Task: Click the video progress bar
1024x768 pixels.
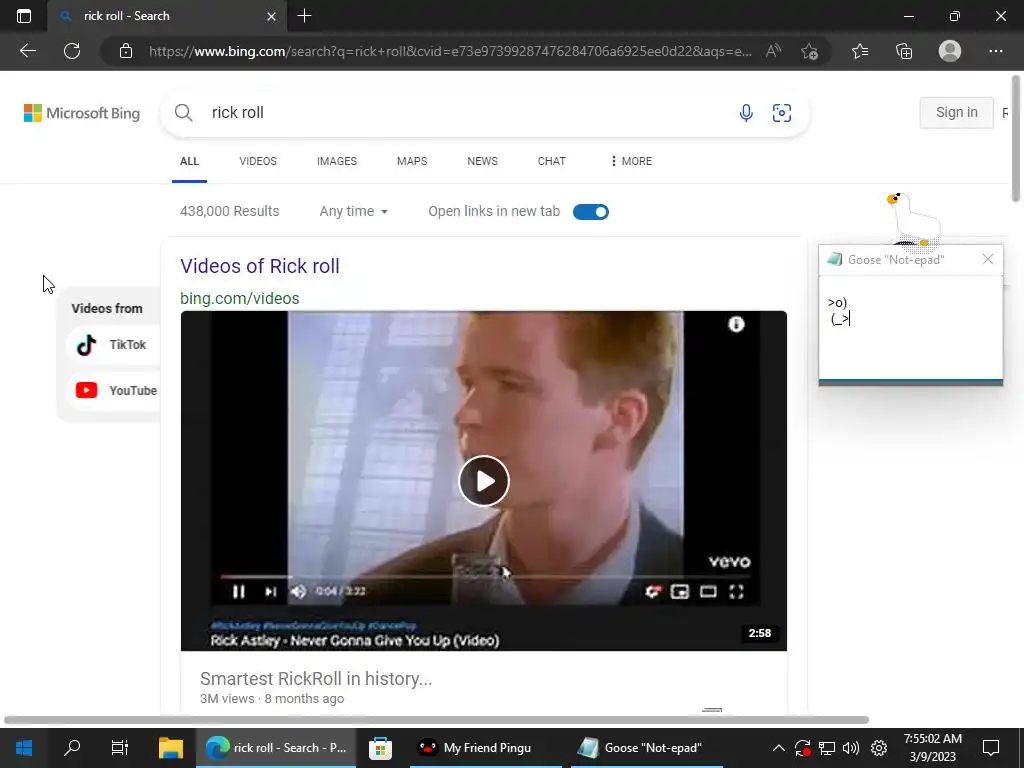Action: click(x=485, y=577)
